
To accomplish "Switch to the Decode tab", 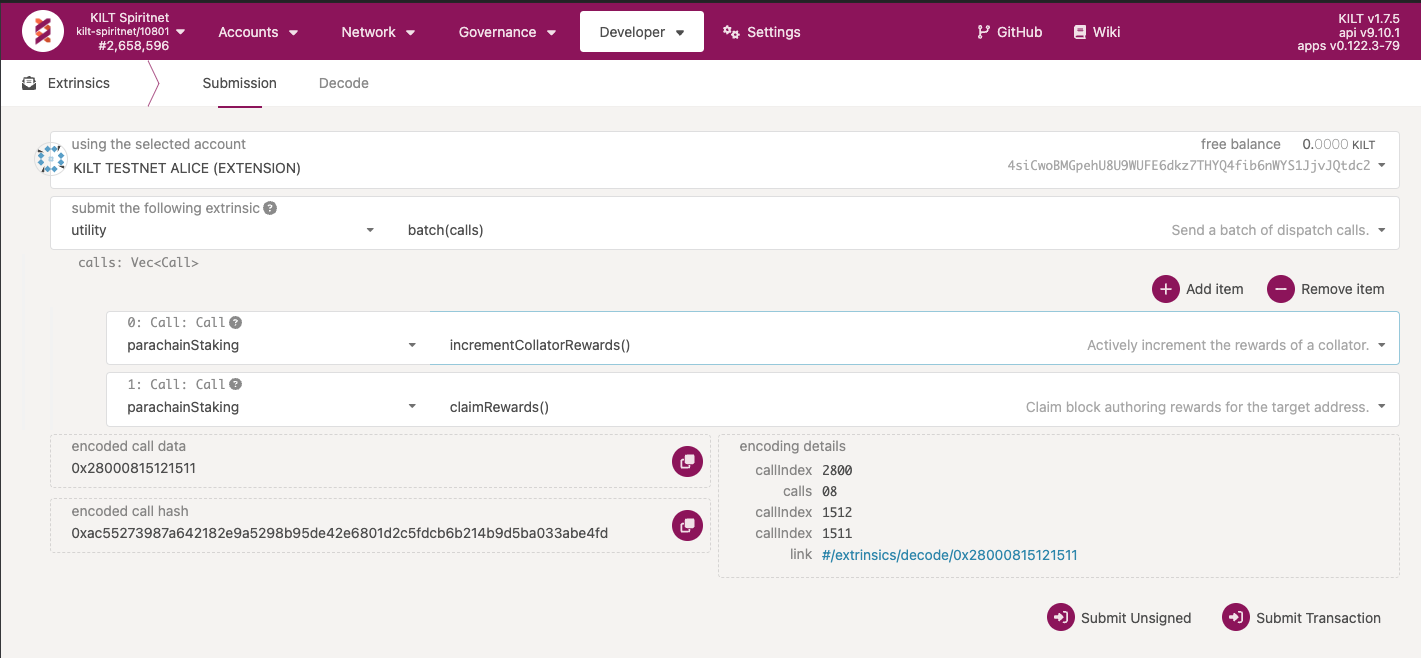I will point(344,83).
